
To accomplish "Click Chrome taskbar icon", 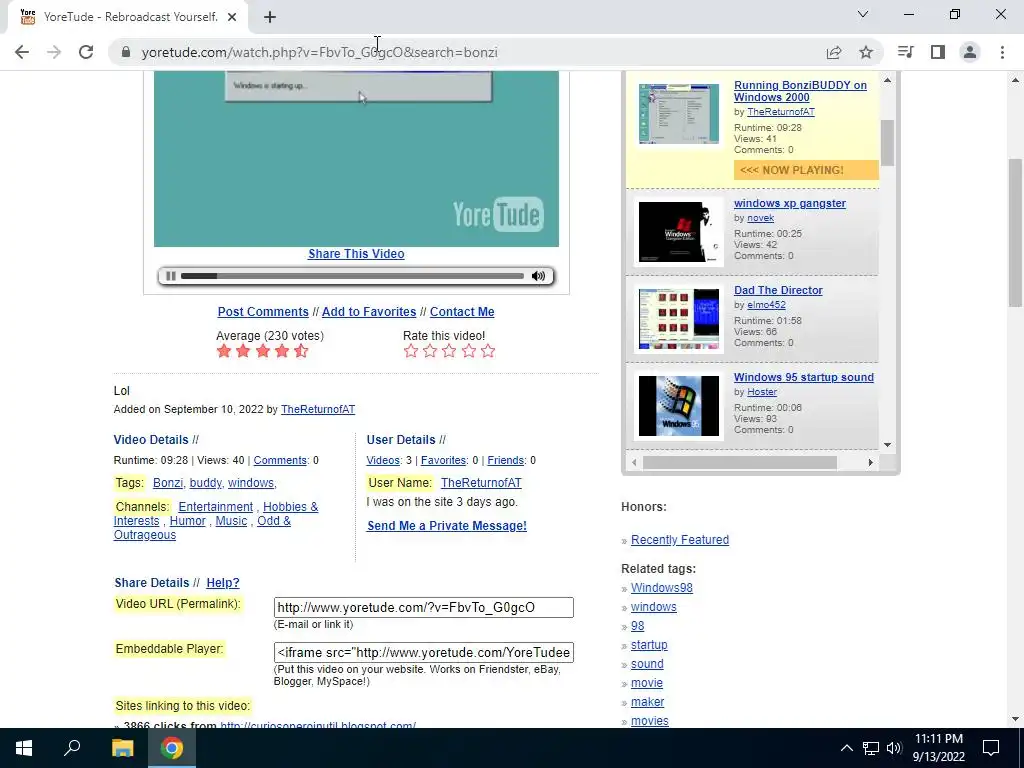I will point(172,748).
